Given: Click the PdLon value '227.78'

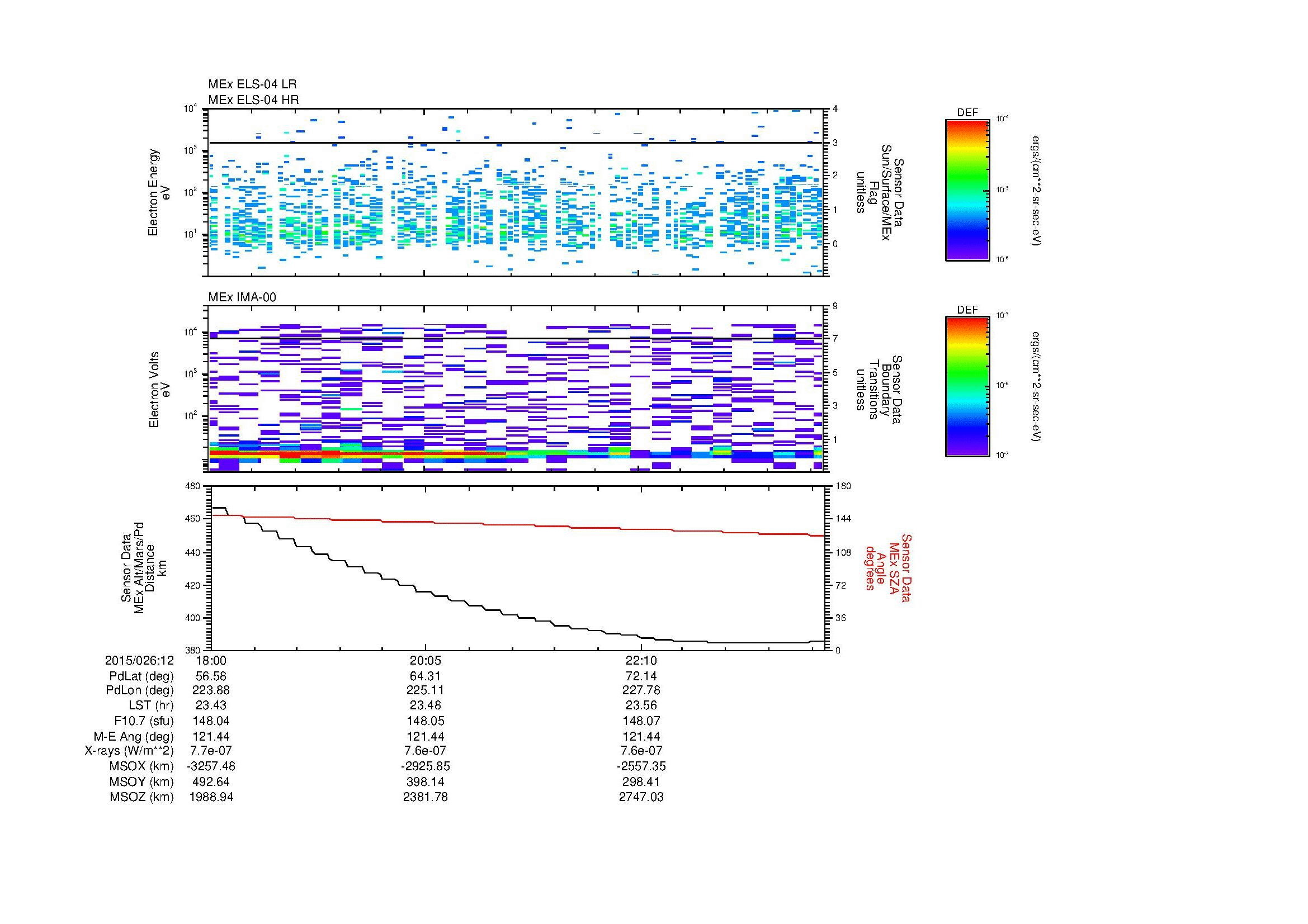Looking at the screenshot, I should pos(641,690).
